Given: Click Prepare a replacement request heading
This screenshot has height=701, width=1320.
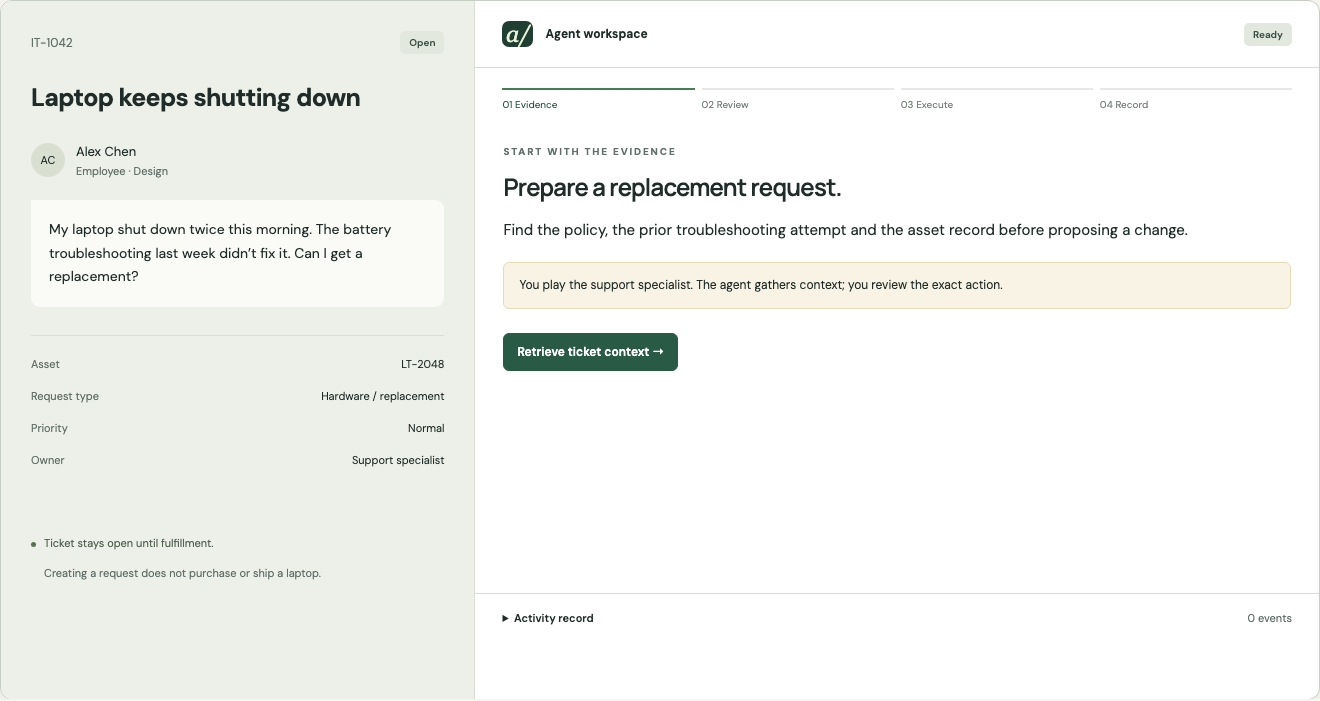Looking at the screenshot, I should pyautogui.click(x=672, y=188).
